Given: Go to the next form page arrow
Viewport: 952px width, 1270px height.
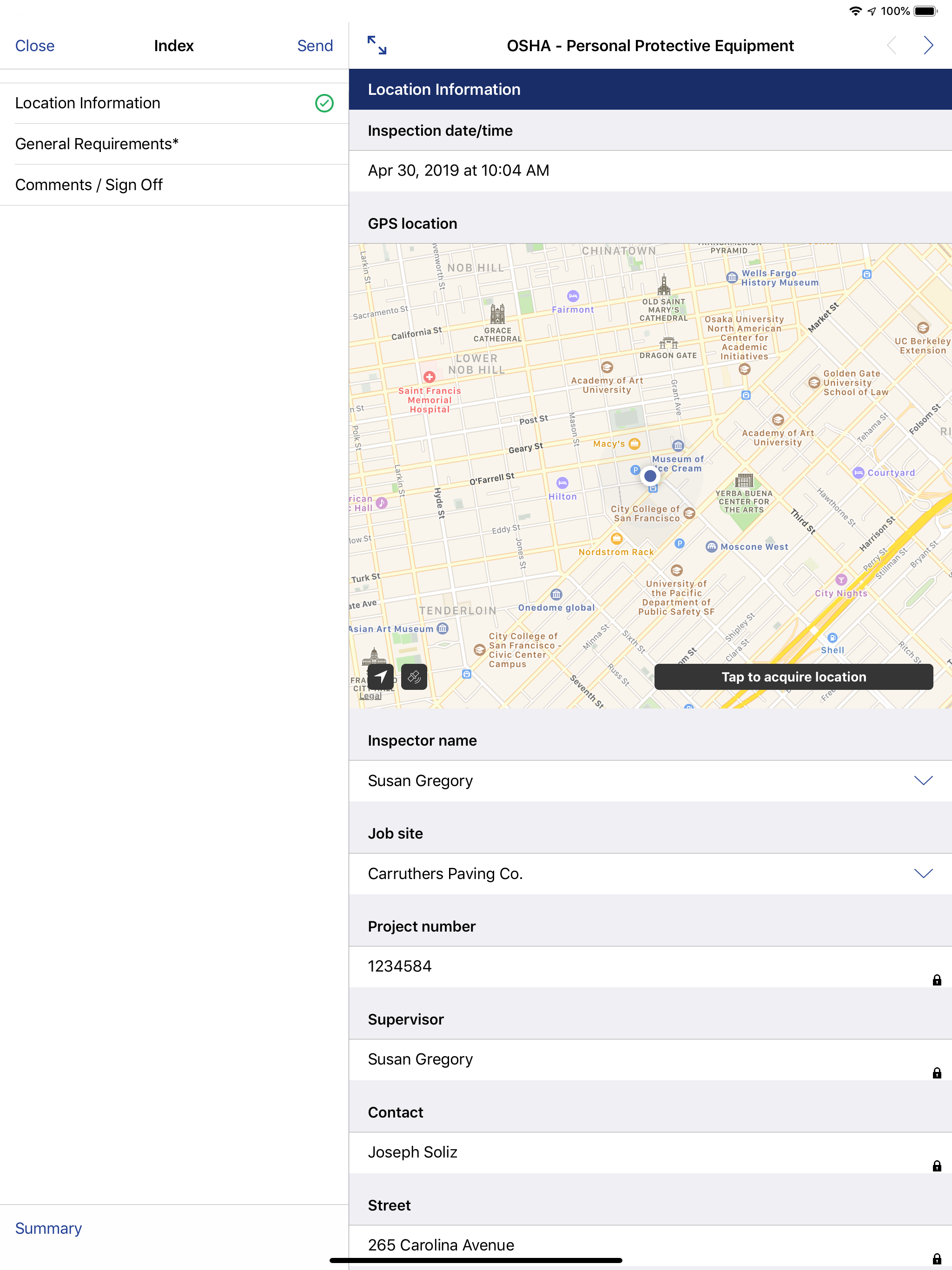Looking at the screenshot, I should tap(928, 46).
